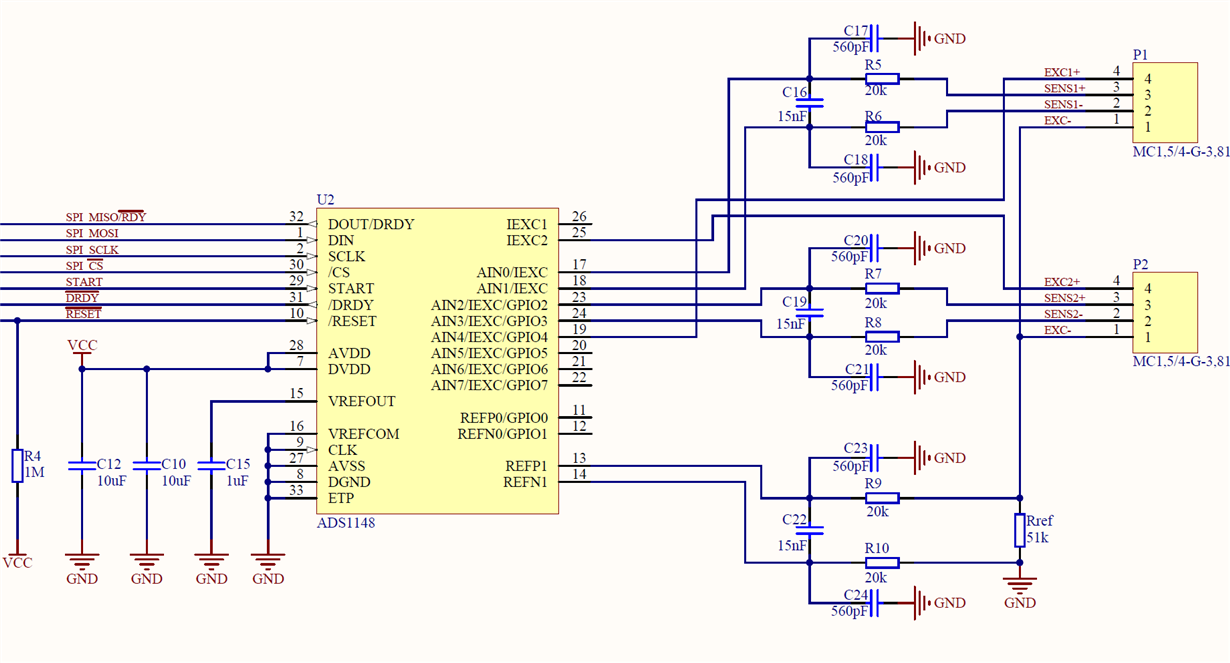Click the MC1,5/4-G-3,81 label under P1
1230x663 pixels.
[1180, 152]
